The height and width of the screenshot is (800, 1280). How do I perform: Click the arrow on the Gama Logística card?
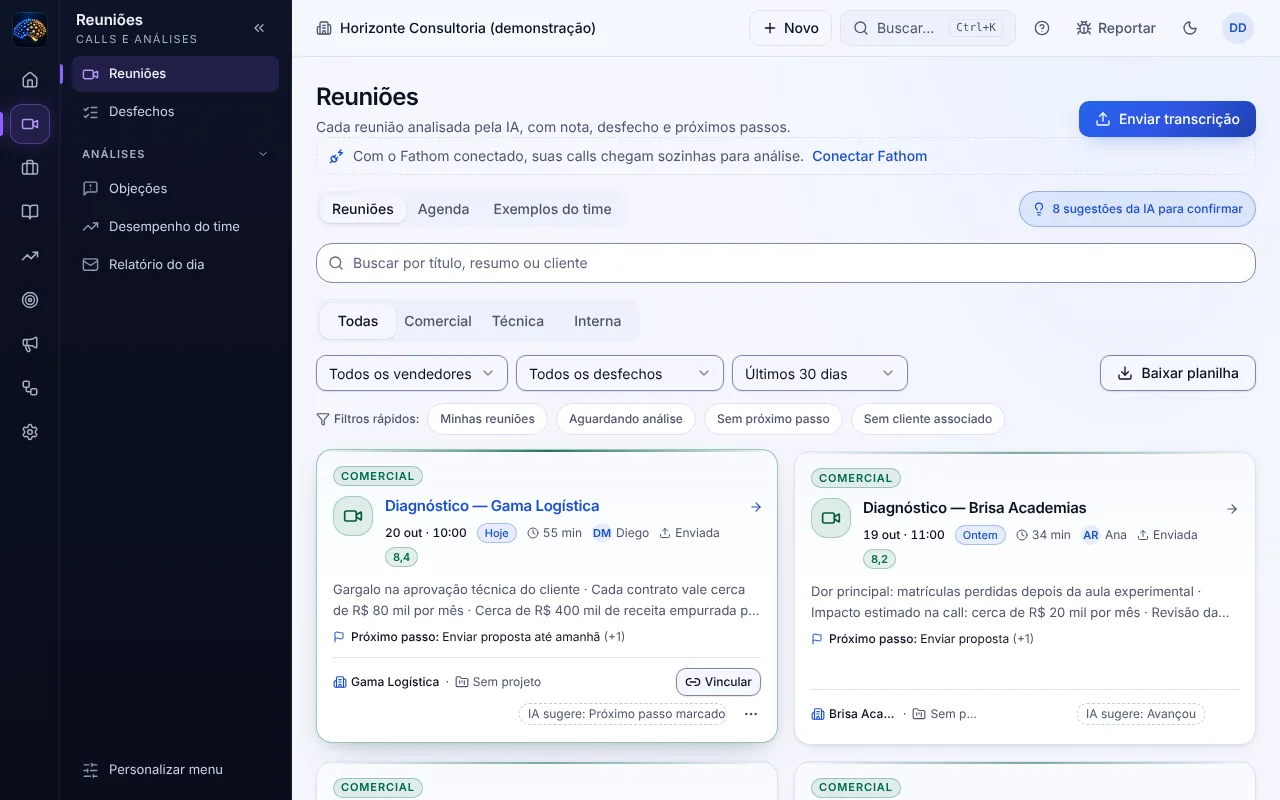coord(756,507)
